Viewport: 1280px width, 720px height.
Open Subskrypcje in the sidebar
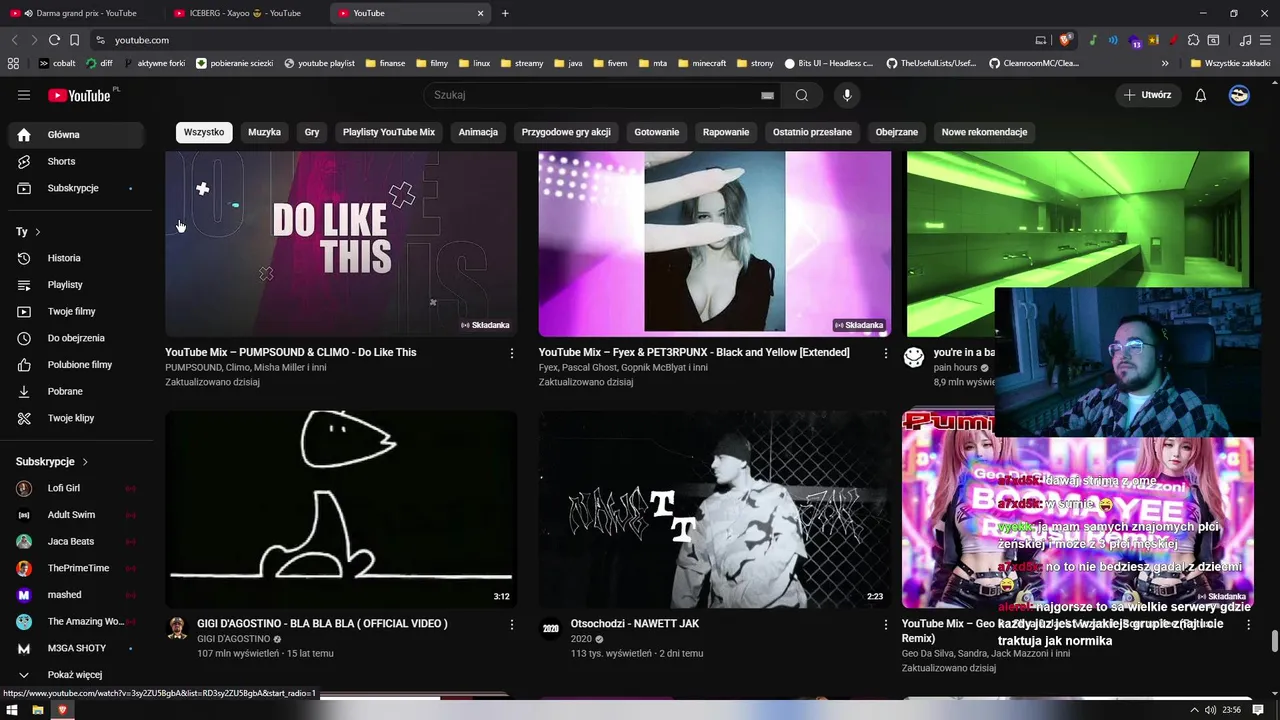click(76, 188)
